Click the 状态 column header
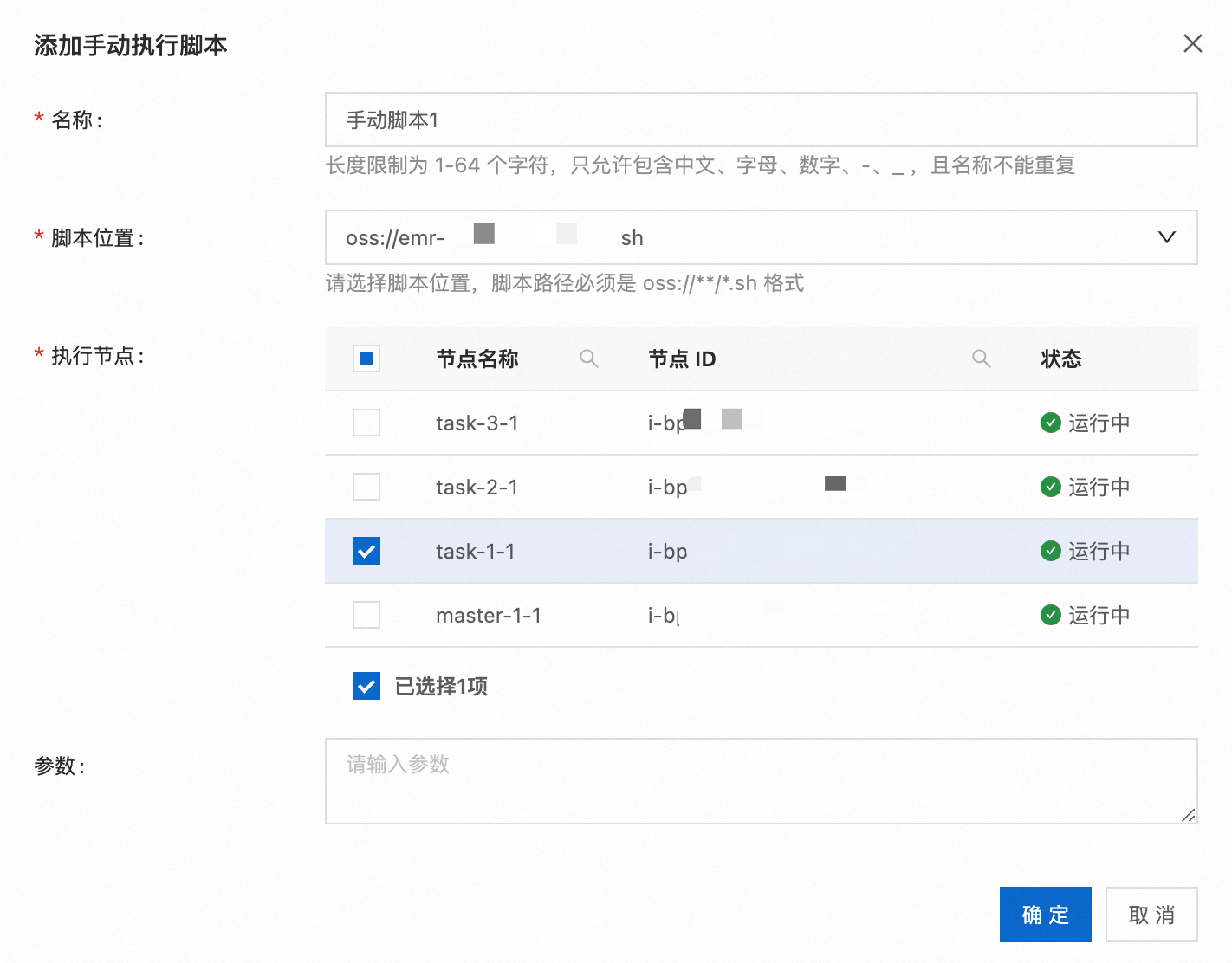 1061,359
